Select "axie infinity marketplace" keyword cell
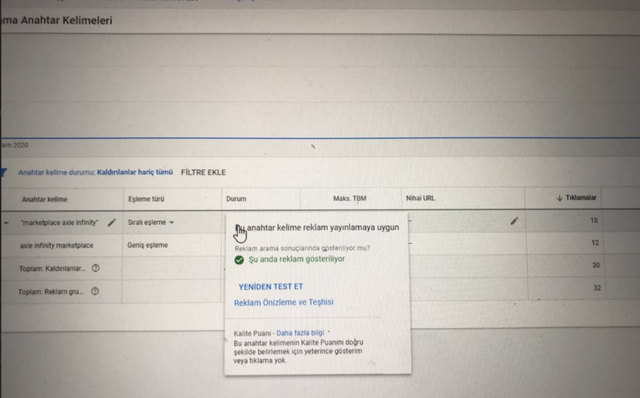This screenshot has height=398, width=640. [x=57, y=245]
